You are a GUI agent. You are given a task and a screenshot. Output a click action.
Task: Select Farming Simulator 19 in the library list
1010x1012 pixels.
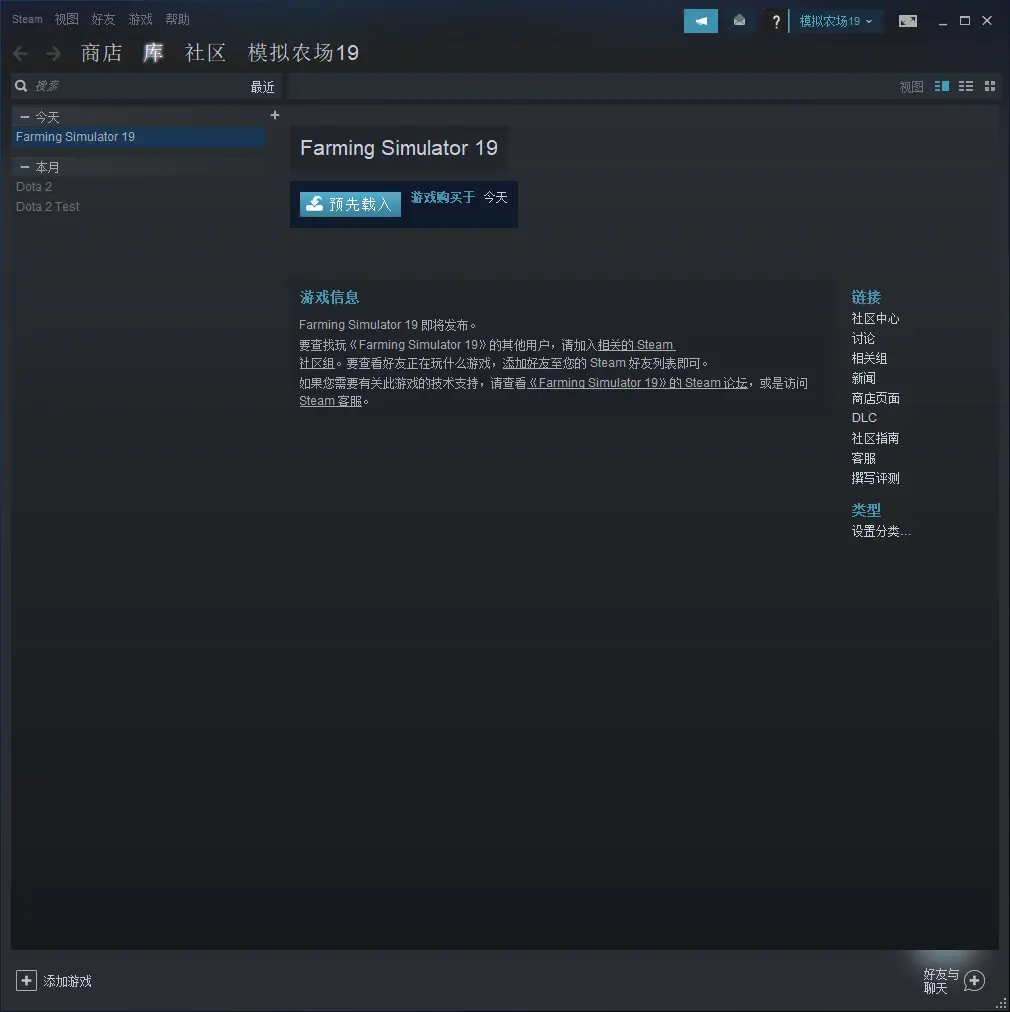pyautogui.click(x=138, y=137)
